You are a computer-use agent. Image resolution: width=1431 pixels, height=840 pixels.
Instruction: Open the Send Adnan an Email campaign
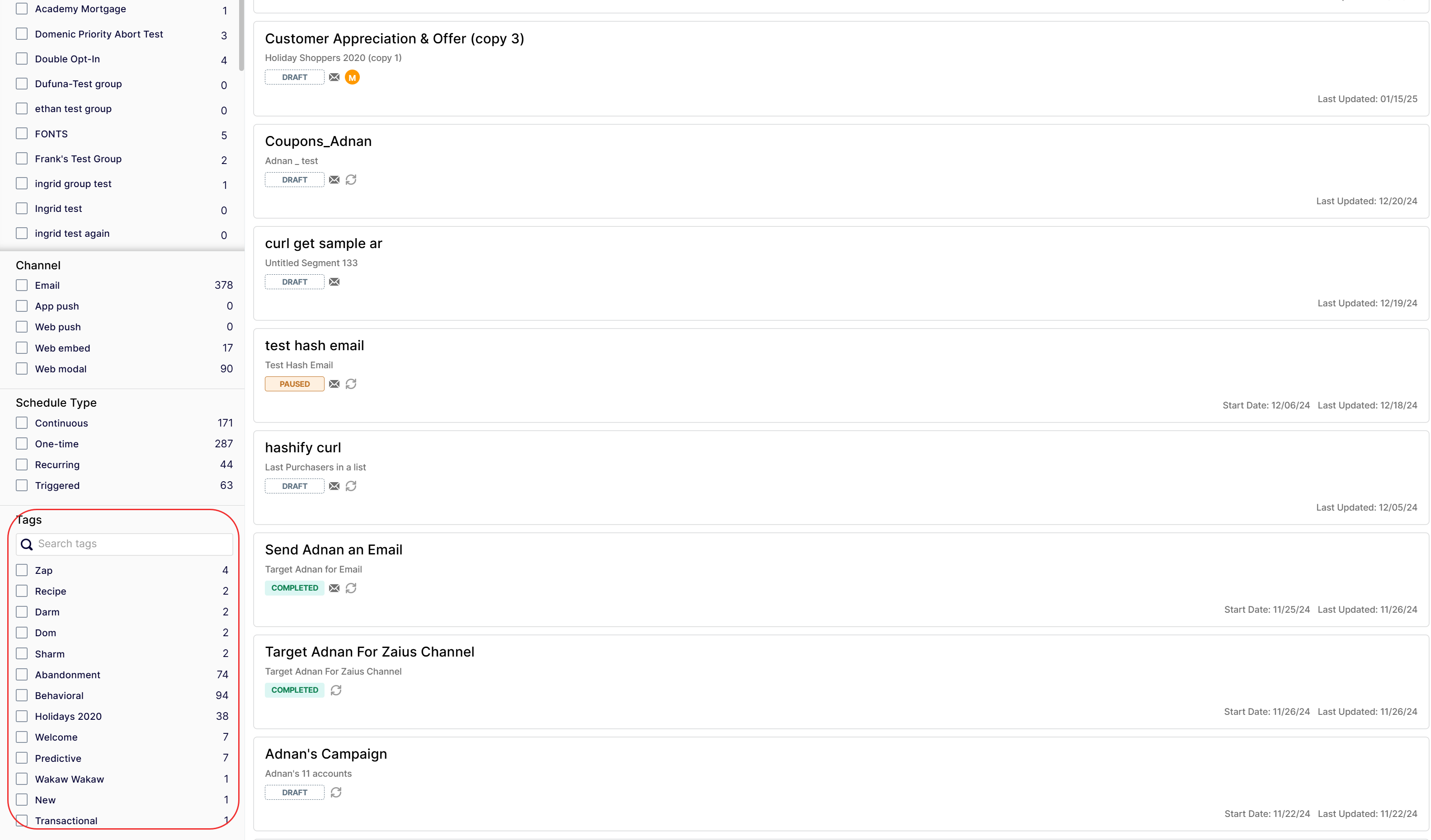click(x=333, y=549)
